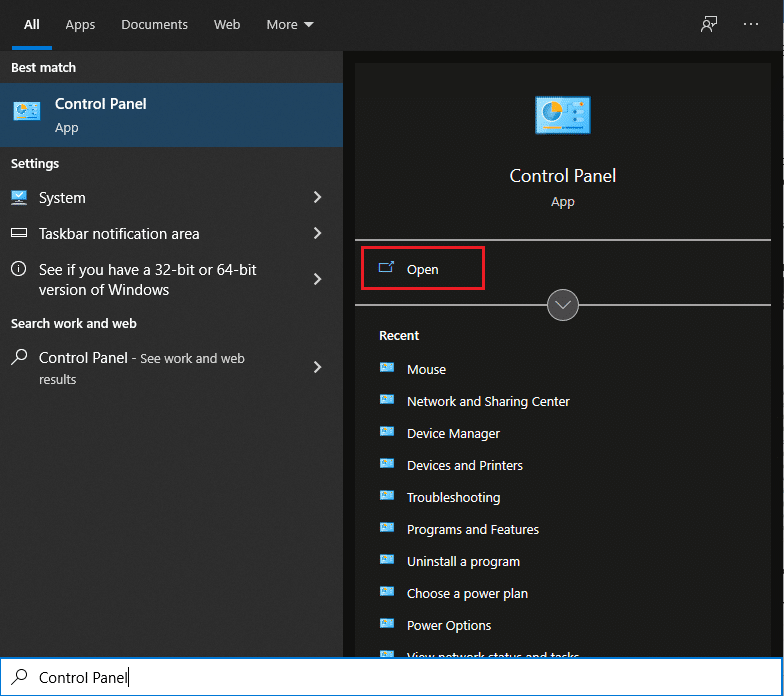Expand the System result arrow
Image resolution: width=784 pixels, height=699 pixels.
[x=317, y=198]
